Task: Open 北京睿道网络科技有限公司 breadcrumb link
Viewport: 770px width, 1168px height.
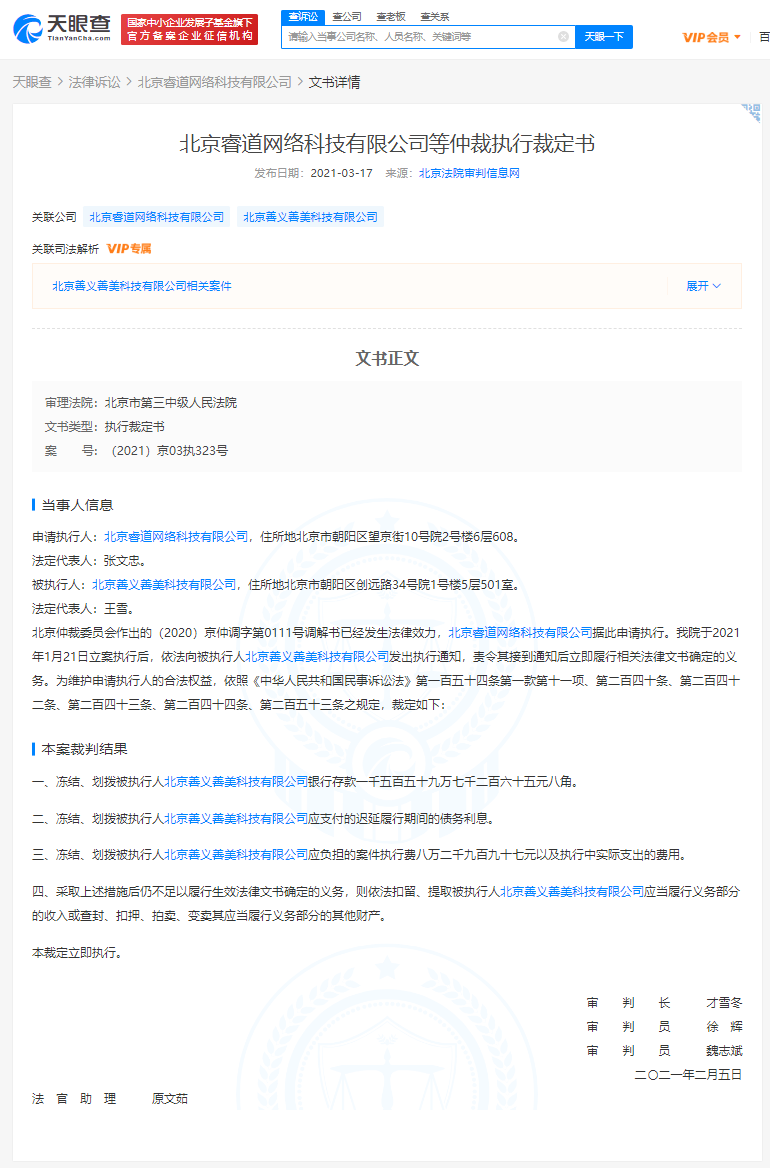Action: [x=214, y=83]
